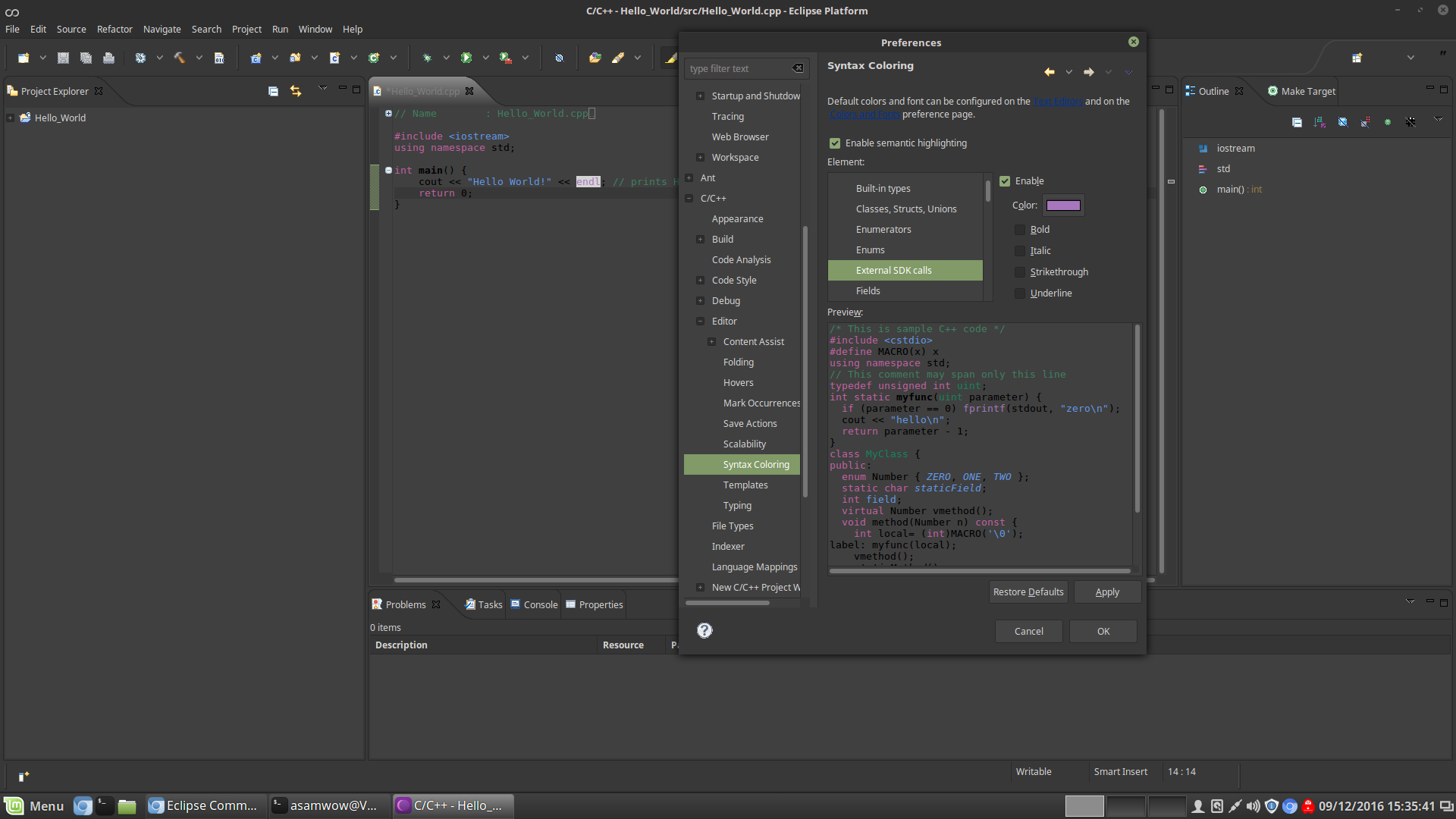Click the Apply button
Image resolution: width=1456 pixels, height=819 pixels.
(1107, 591)
